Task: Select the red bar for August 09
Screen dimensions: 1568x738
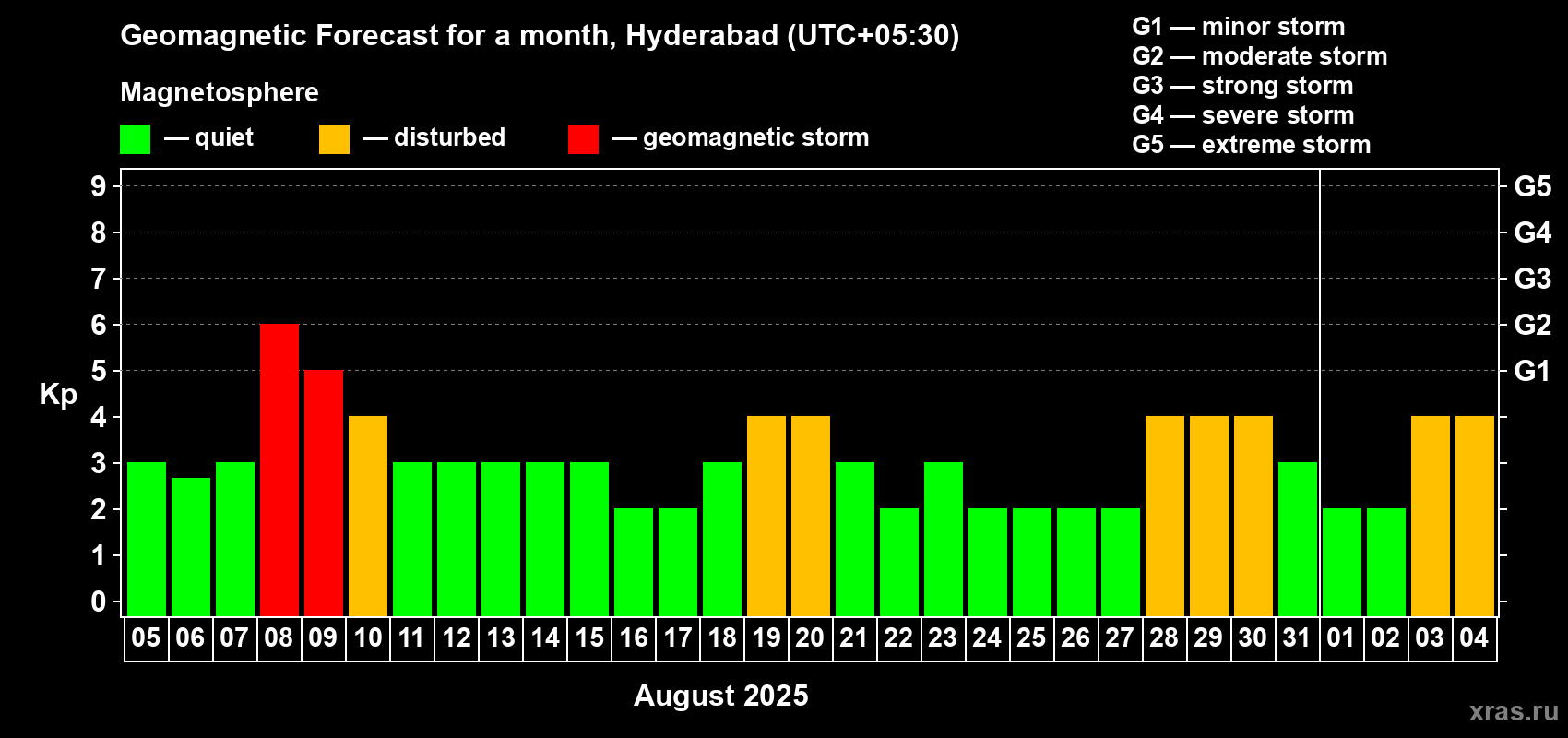Action: click(x=324, y=493)
